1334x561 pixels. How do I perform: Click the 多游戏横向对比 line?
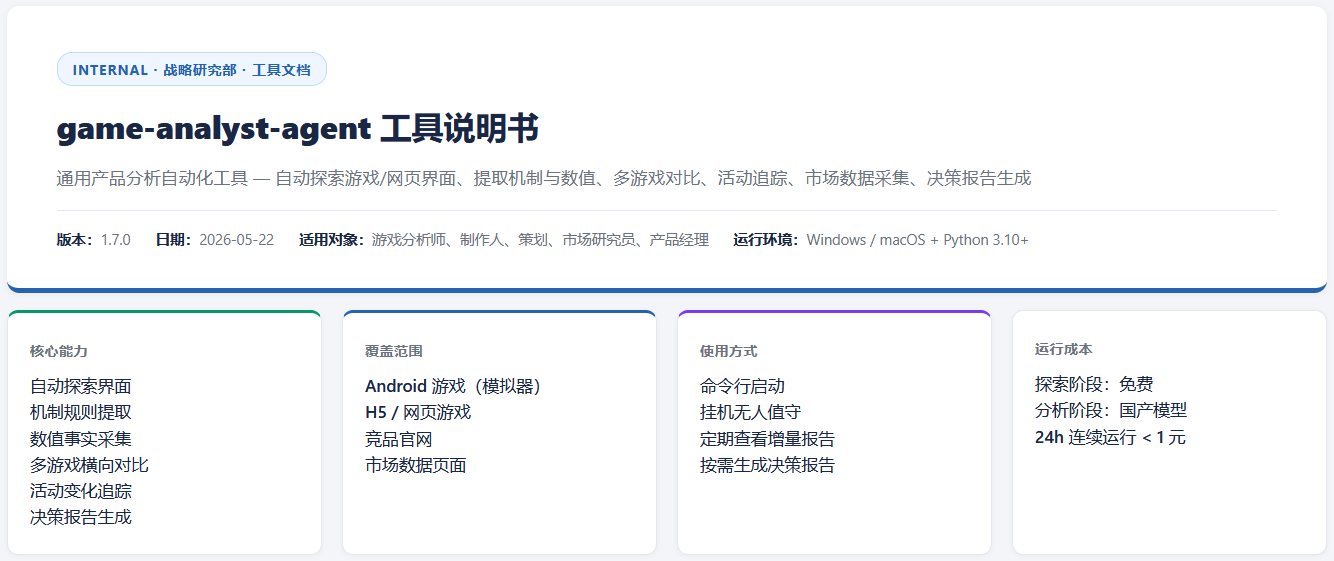tap(89, 465)
